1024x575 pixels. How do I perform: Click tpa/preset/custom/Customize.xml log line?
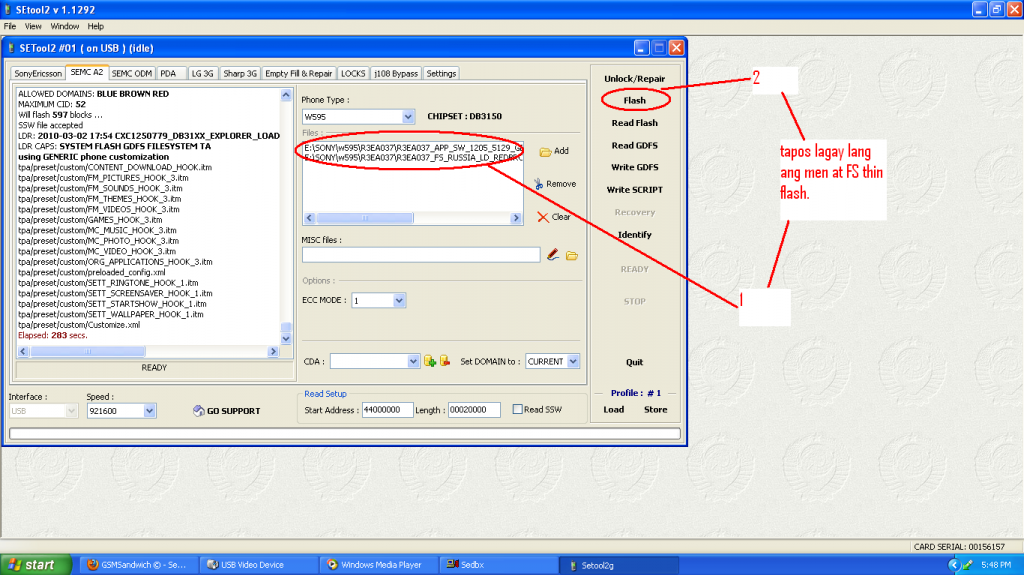click(79, 325)
